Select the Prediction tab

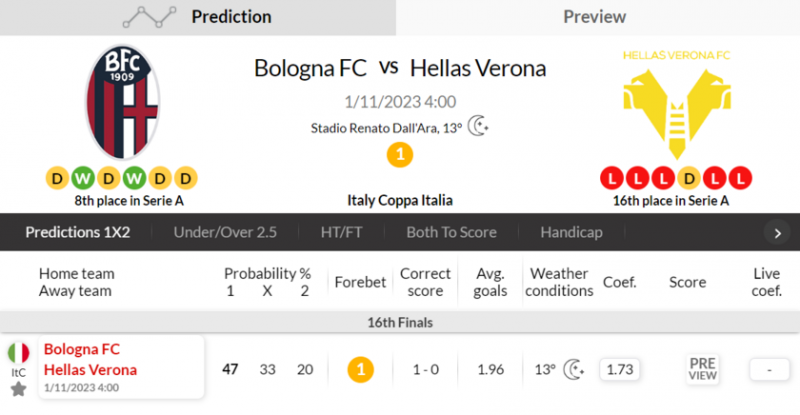198,17
